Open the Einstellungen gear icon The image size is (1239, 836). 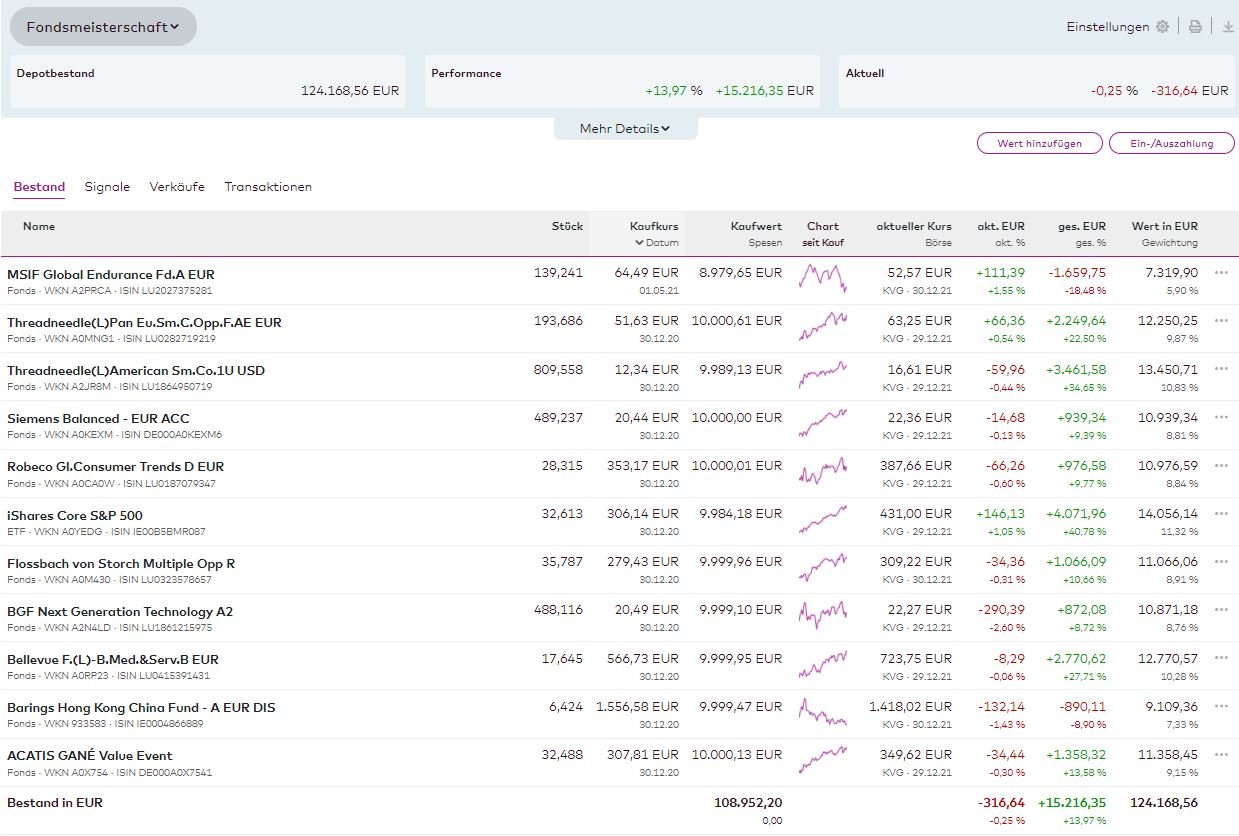pos(1162,27)
